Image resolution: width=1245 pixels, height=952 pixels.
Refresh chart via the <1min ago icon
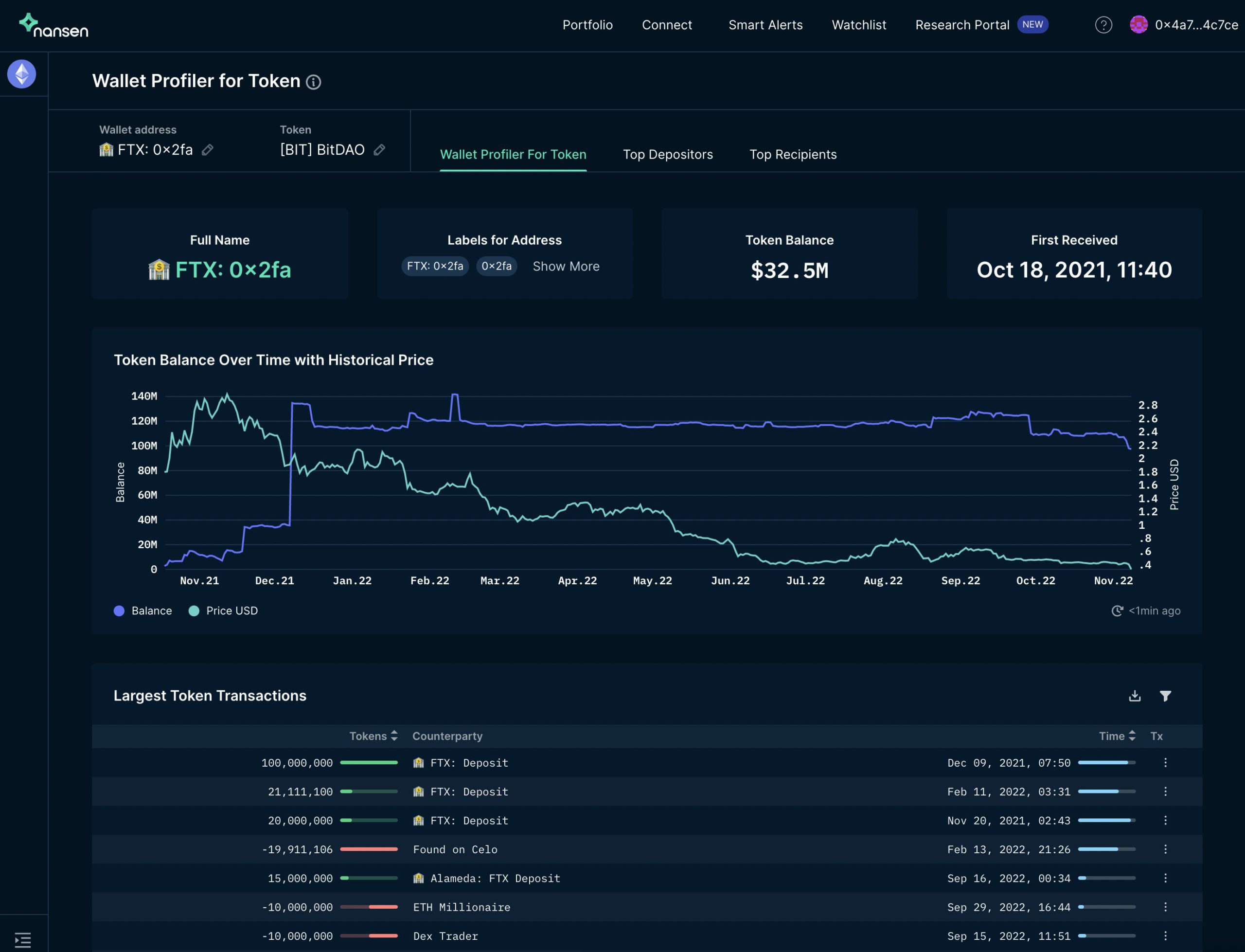(1117, 611)
